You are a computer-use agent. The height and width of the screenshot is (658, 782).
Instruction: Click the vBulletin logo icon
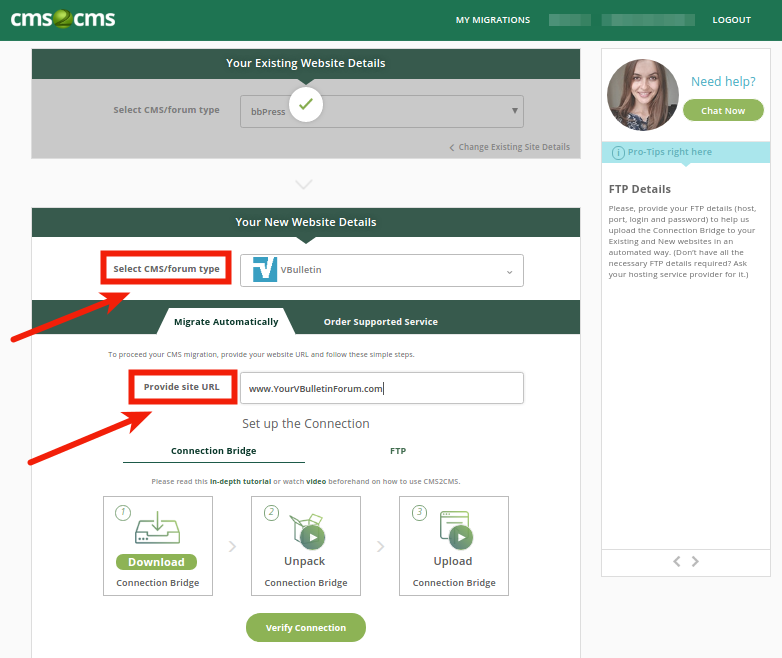point(265,269)
